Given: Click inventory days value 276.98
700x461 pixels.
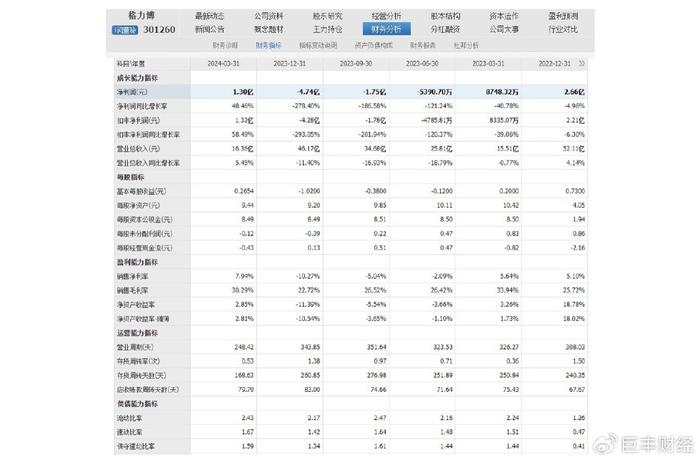Looking at the screenshot, I should coord(376,375).
